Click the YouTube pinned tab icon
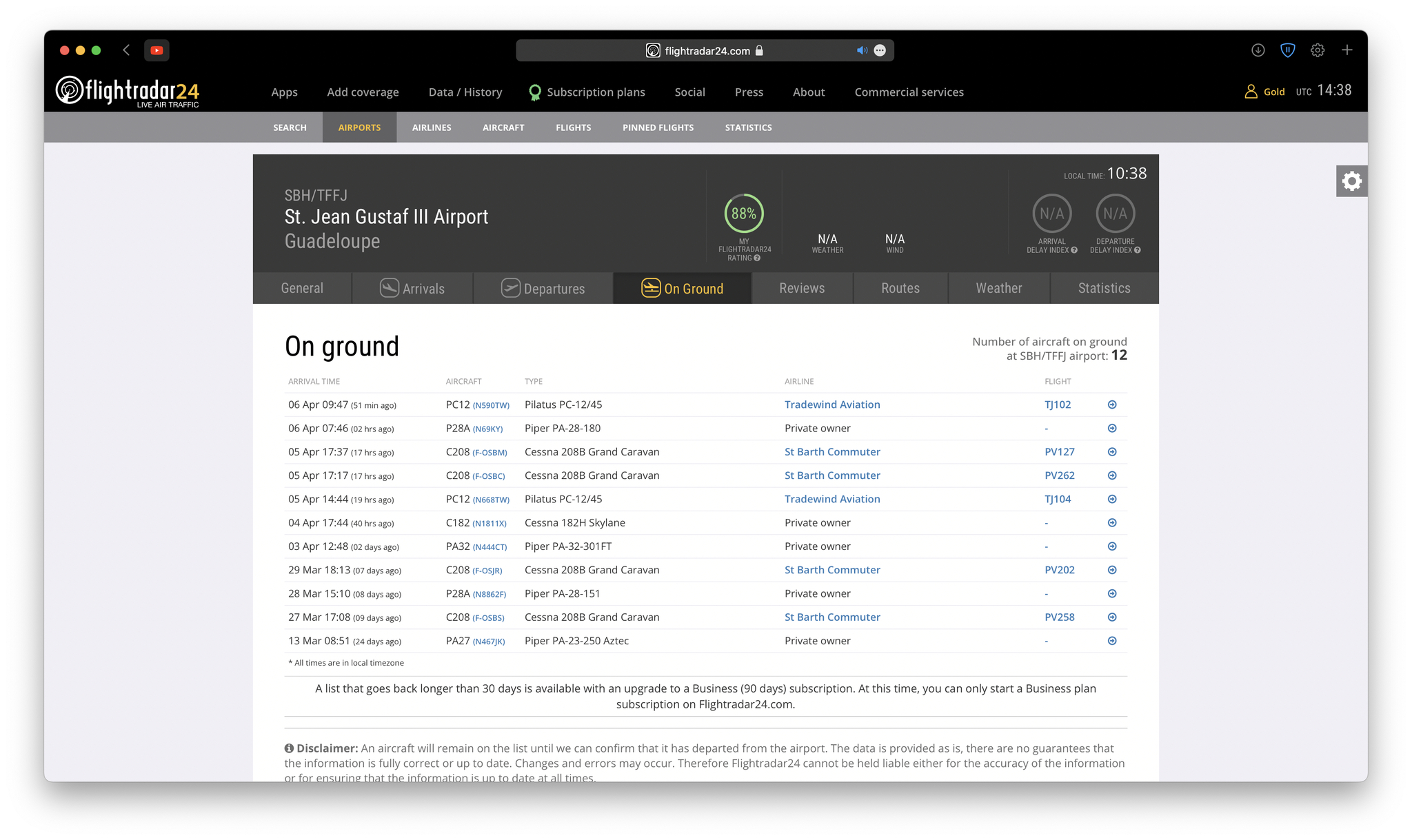The width and height of the screenshot is (1412, 840). point(157,50)
